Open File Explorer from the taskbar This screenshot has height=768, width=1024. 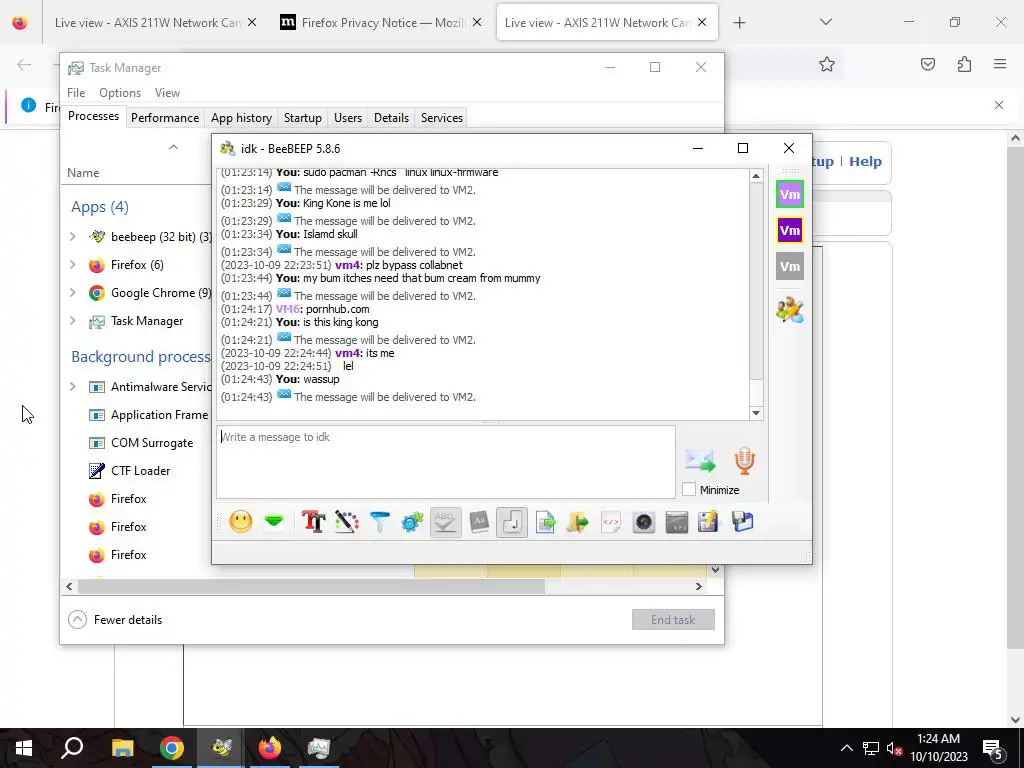pyautogui.click(x=122, y=748)
